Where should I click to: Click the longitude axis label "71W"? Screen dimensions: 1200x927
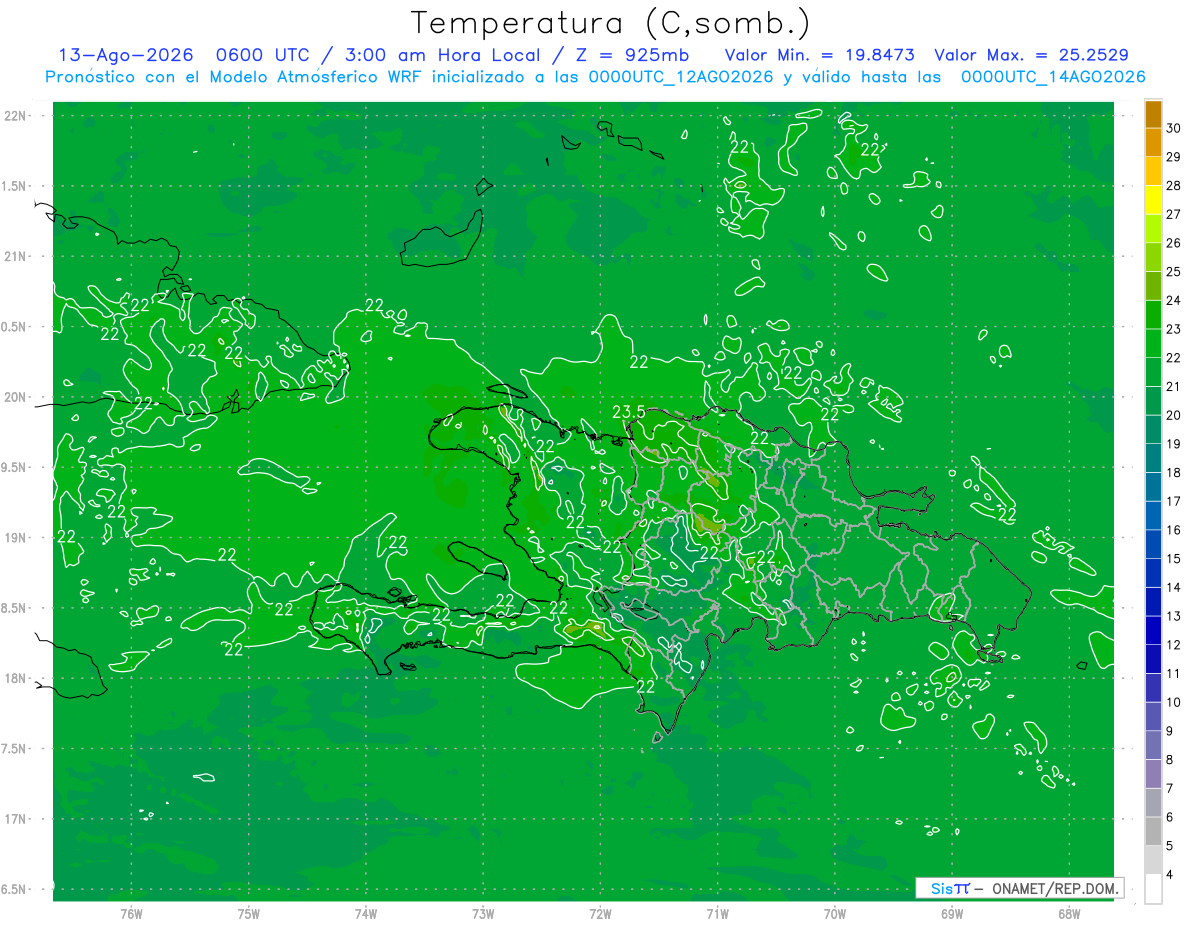pyautogui.click(x=717, y=913)
